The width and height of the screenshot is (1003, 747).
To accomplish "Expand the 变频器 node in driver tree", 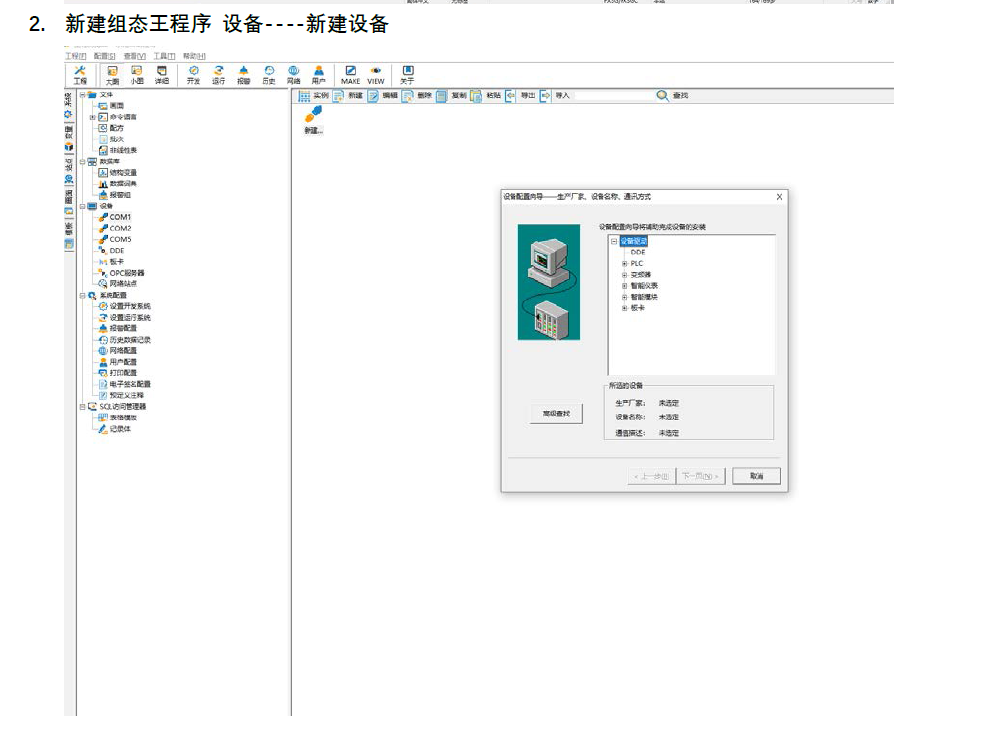I will point(625,274).
